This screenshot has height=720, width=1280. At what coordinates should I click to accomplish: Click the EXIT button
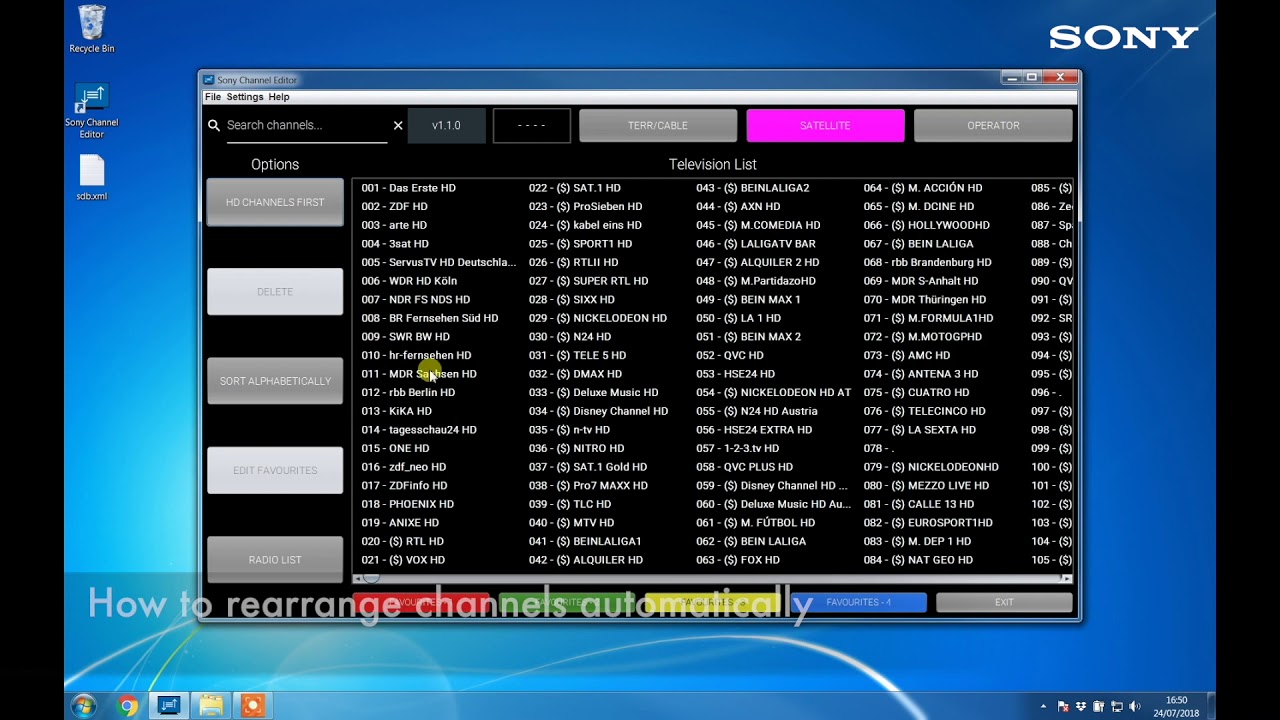[x=1004, y=602]
